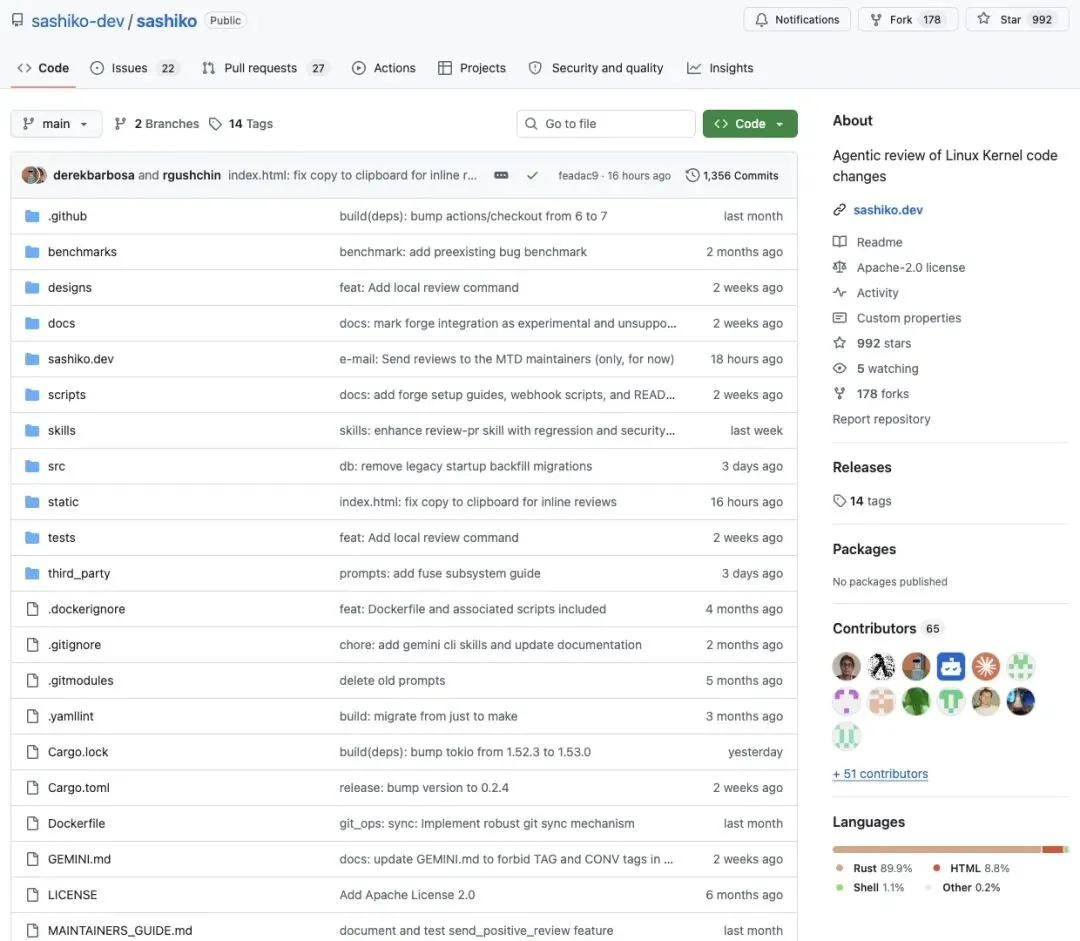This screenshot has width=1080, height=941.
Task: Click the eye icon beside 5 watching
Action: pos(839,369)
